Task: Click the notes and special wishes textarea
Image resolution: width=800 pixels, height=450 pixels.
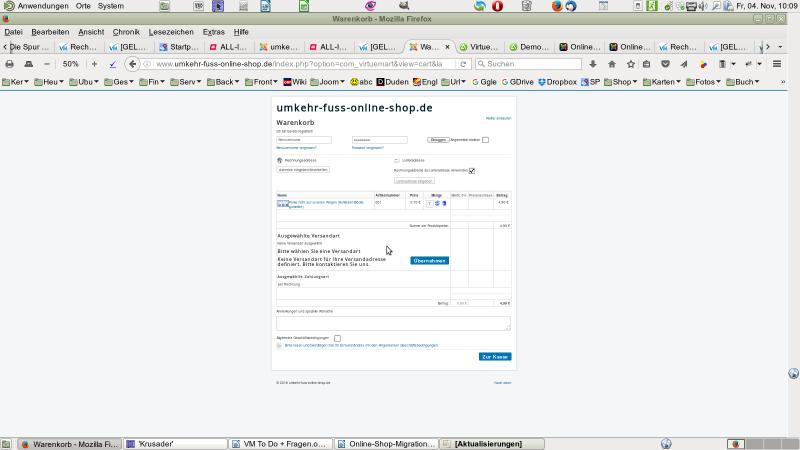Action: (x=393, y=323)
